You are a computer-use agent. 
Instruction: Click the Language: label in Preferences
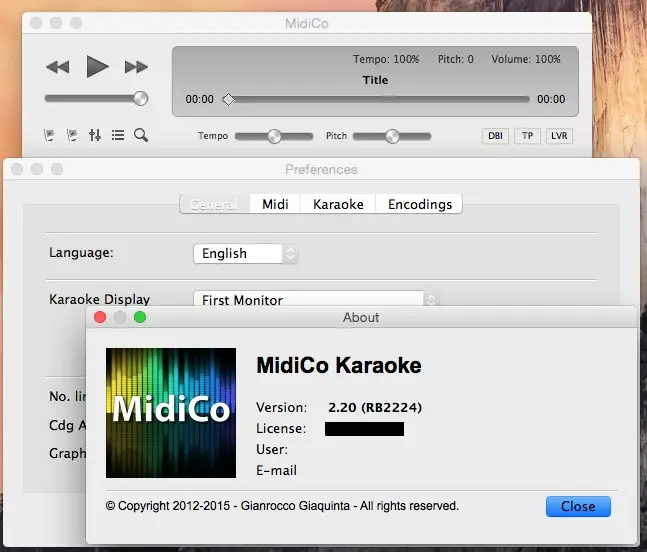tap(81, 252)
